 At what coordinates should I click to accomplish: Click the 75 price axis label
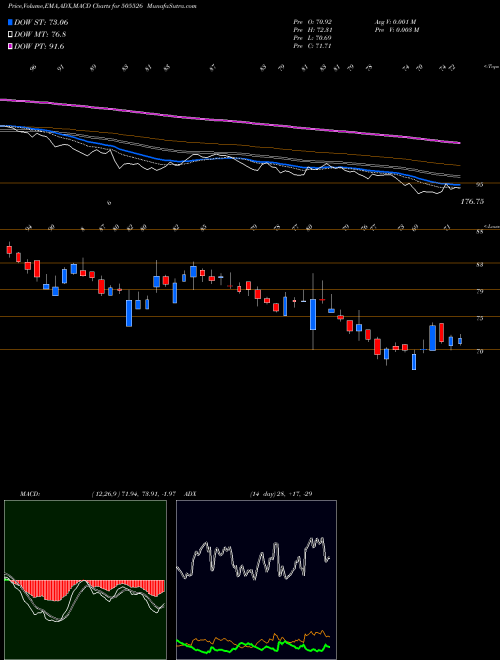[480, 319]
